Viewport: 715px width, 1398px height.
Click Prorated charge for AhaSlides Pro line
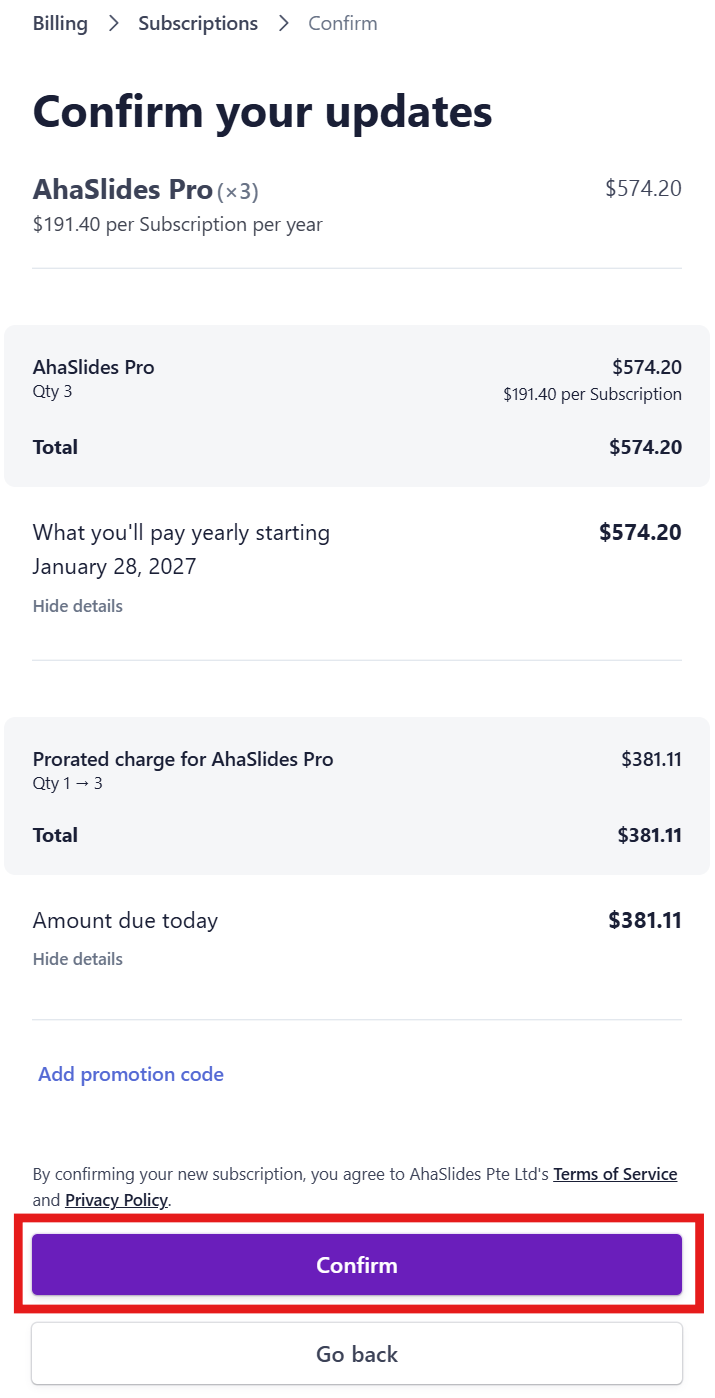tap(183, 759)
